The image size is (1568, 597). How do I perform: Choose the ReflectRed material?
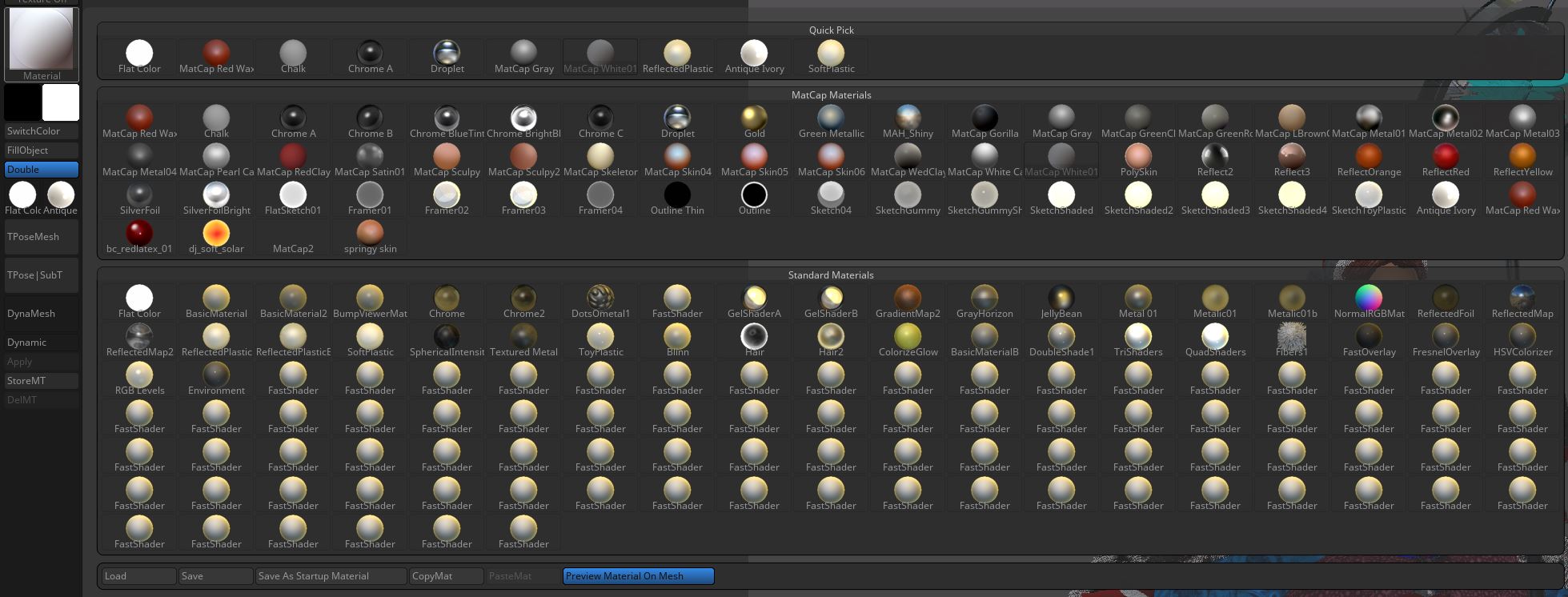1446,160
